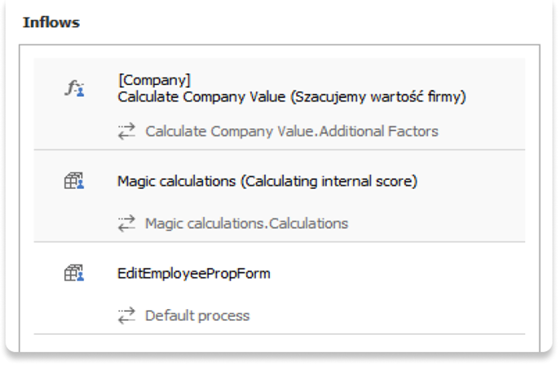Follow the Default process flow link
This screenshot has height=365, width=558.
point(198,316)
